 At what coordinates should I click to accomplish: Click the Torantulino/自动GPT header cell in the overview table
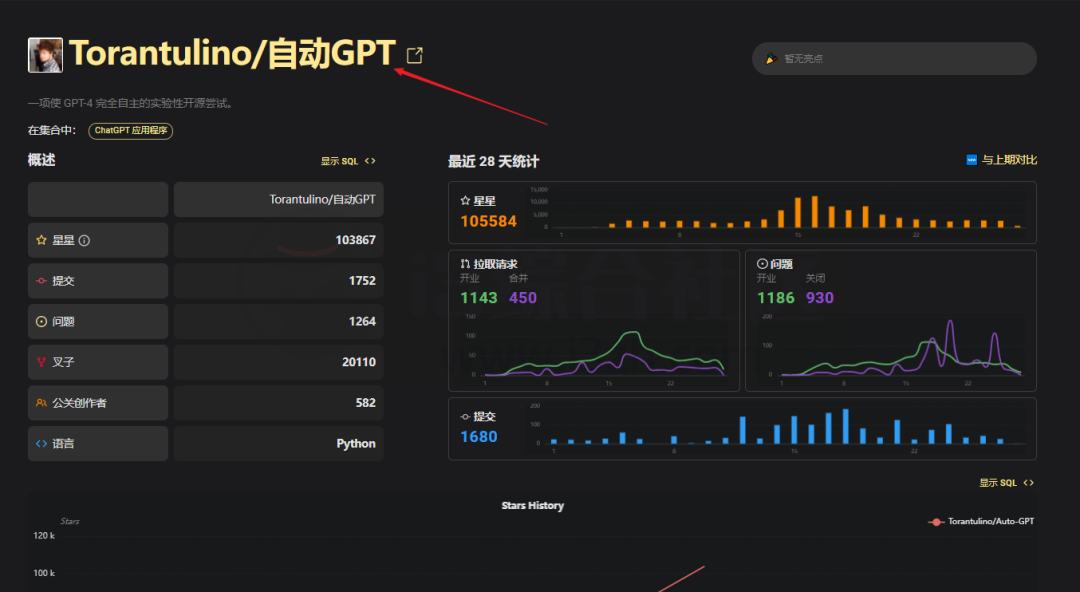[279, 199]
